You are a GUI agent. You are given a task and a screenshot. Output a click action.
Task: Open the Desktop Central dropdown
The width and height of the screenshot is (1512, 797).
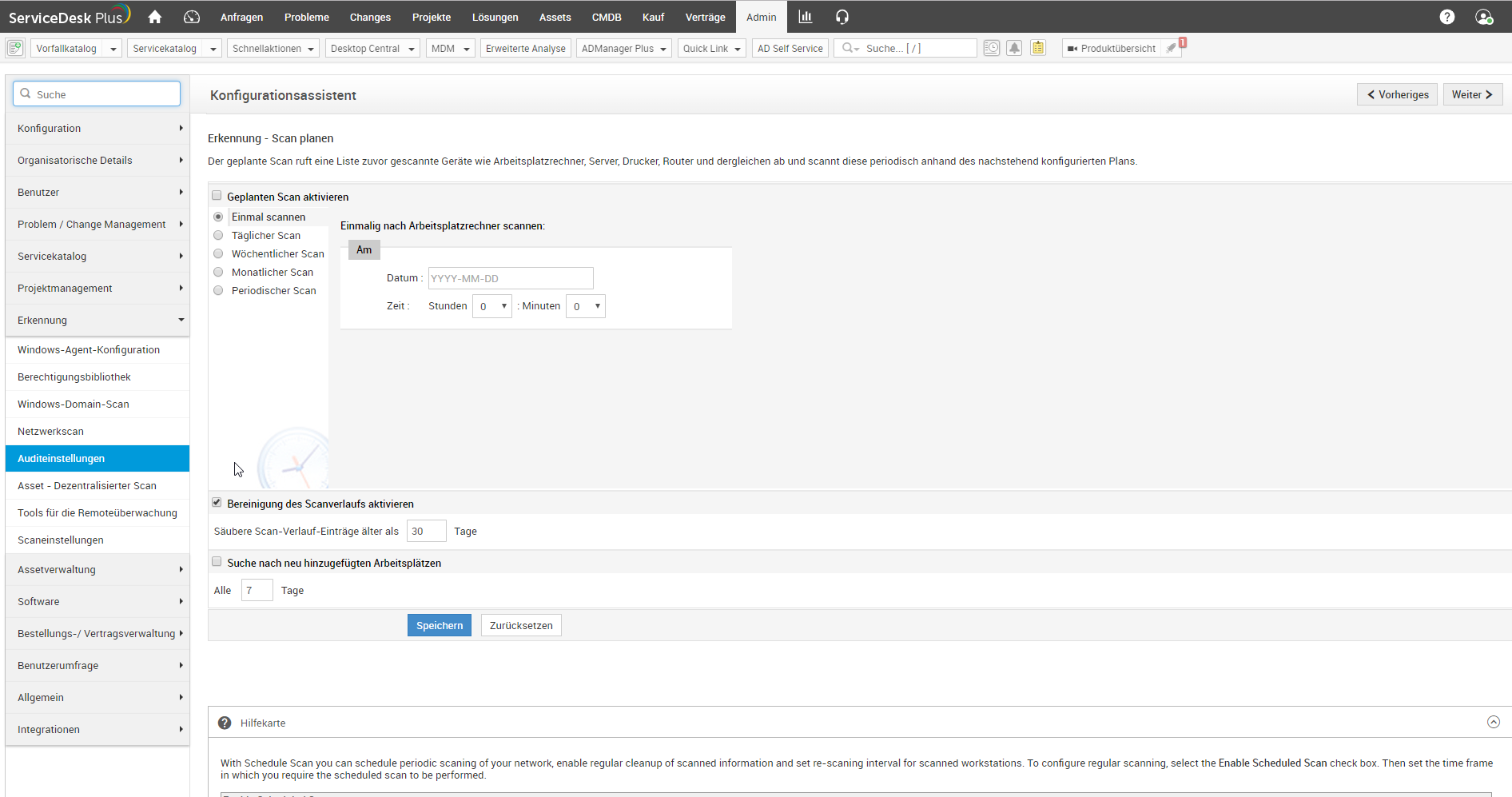pos(372,49)
